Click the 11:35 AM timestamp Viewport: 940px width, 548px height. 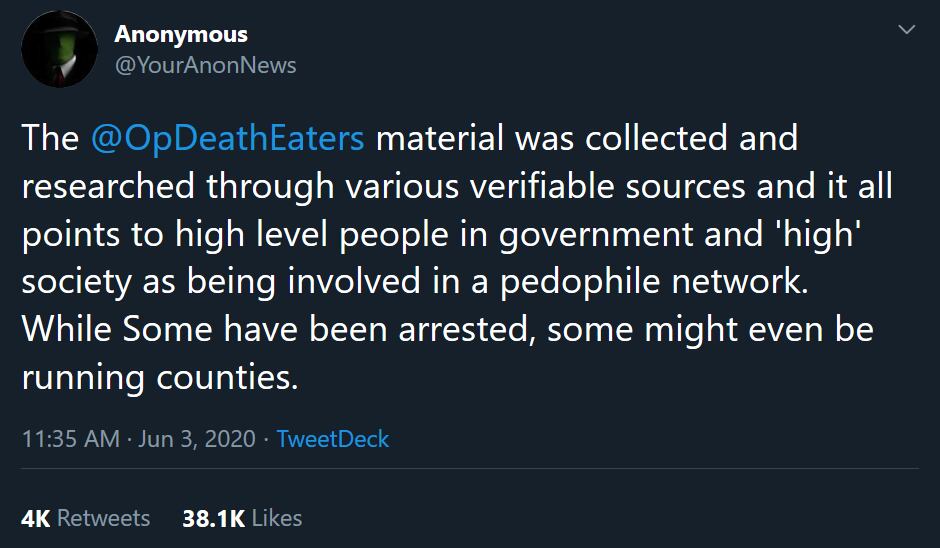pyautogui.click(x=69, y=438)
